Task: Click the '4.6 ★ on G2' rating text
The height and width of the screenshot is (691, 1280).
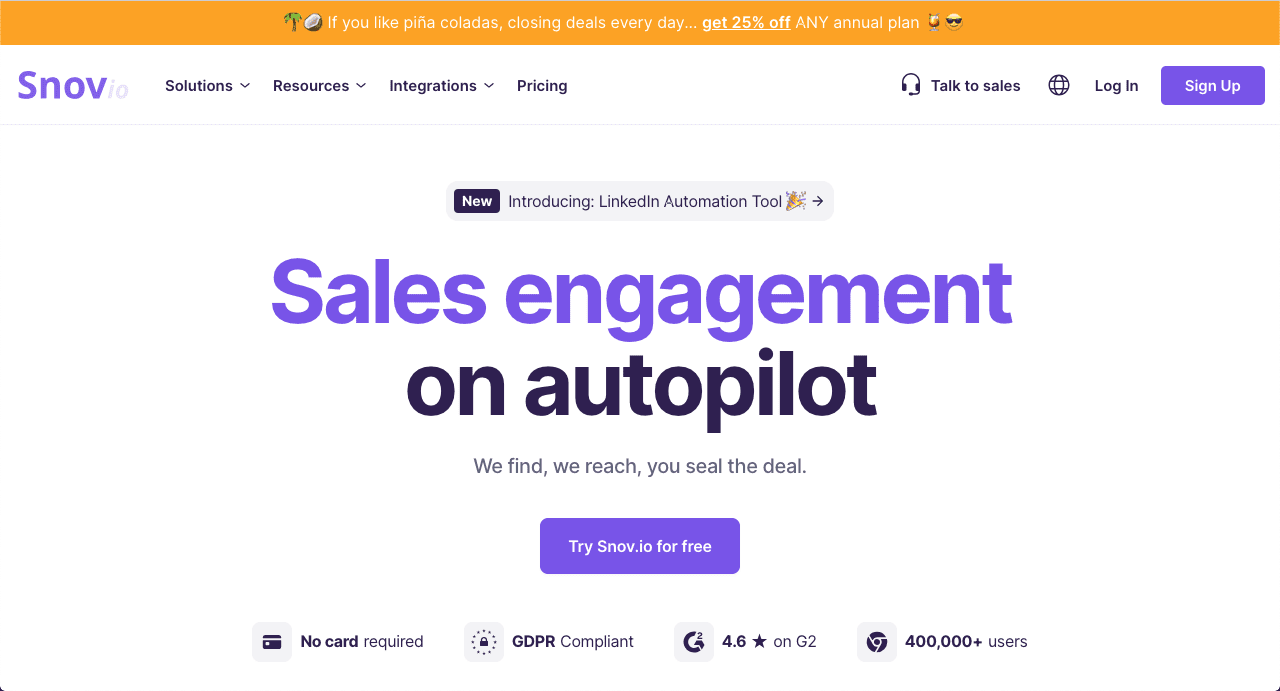Action: (x=769, y=642)
